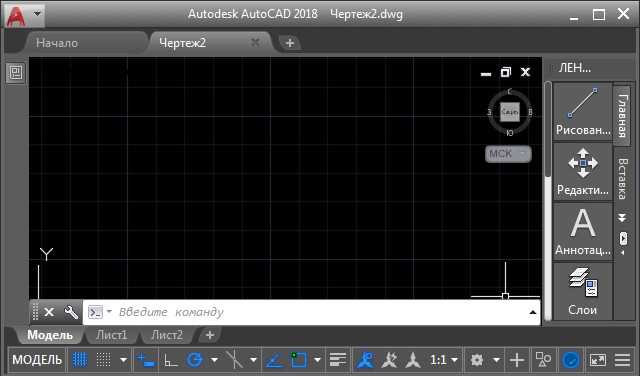The height and width of the screenshot is (376, 640).
Task: Toggle dynamic input in status bar
Action: tap(147, 360)
